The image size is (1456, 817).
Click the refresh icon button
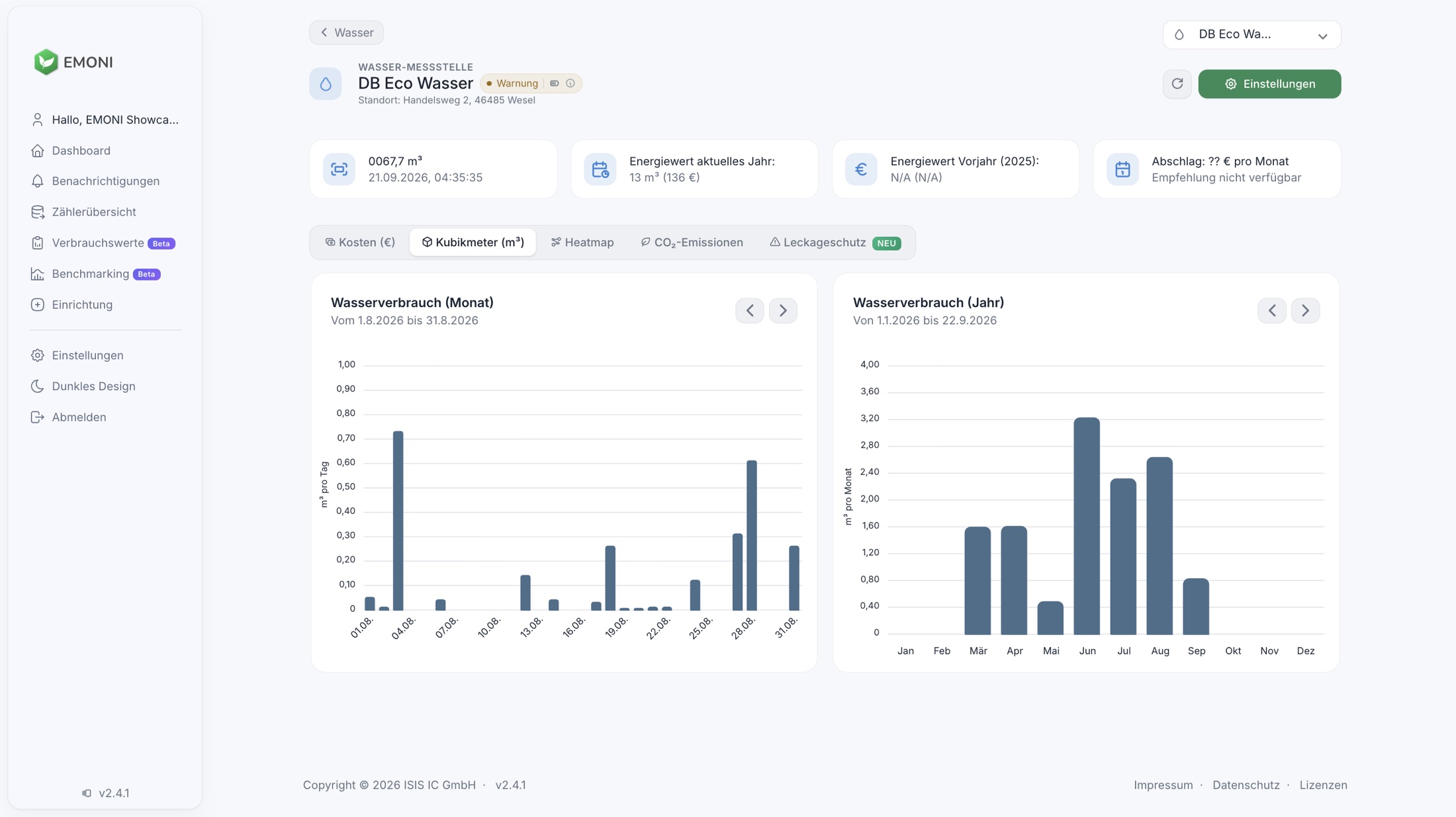[x=1177, y=84]
